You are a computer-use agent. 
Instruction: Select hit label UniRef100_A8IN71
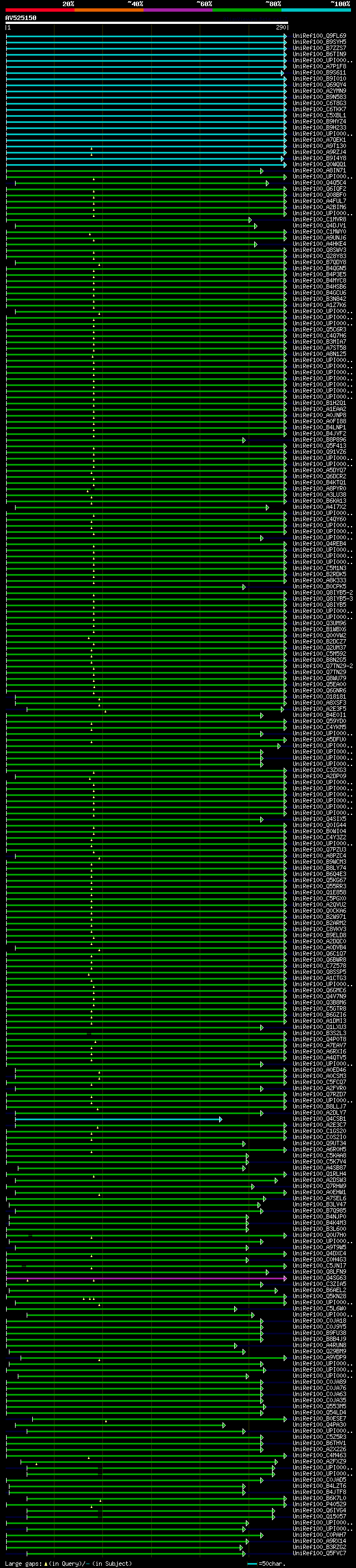click(x=319, y=170)
